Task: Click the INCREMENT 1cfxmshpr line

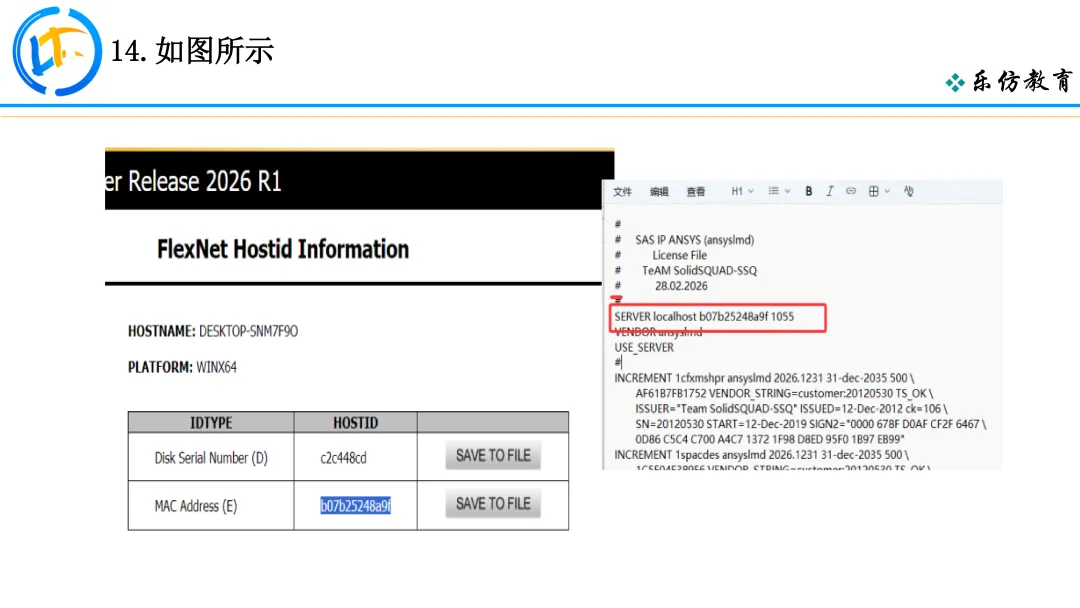Action: 764,378
